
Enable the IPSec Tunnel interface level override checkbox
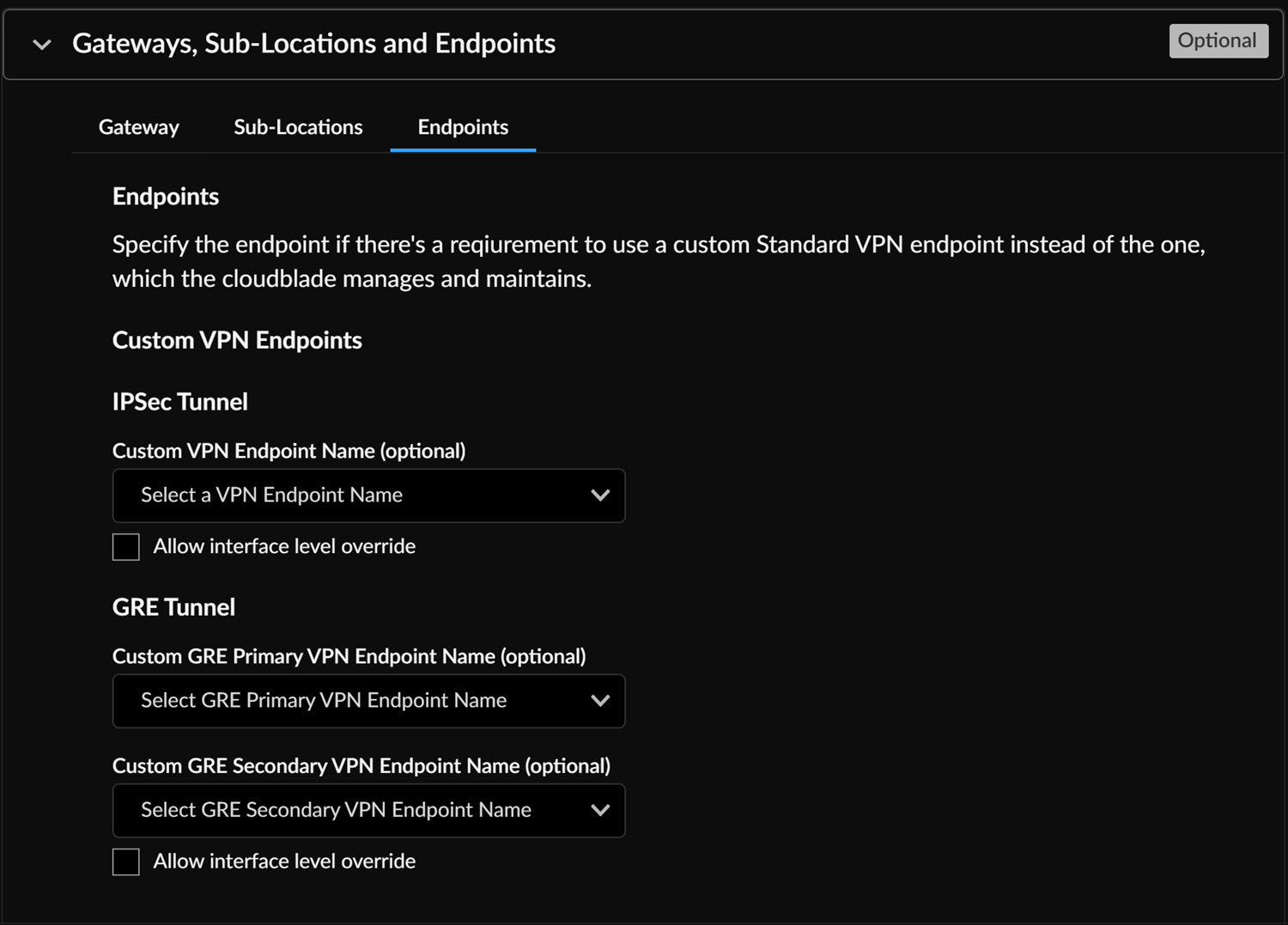pyautogui.click(x=126, y=547)
